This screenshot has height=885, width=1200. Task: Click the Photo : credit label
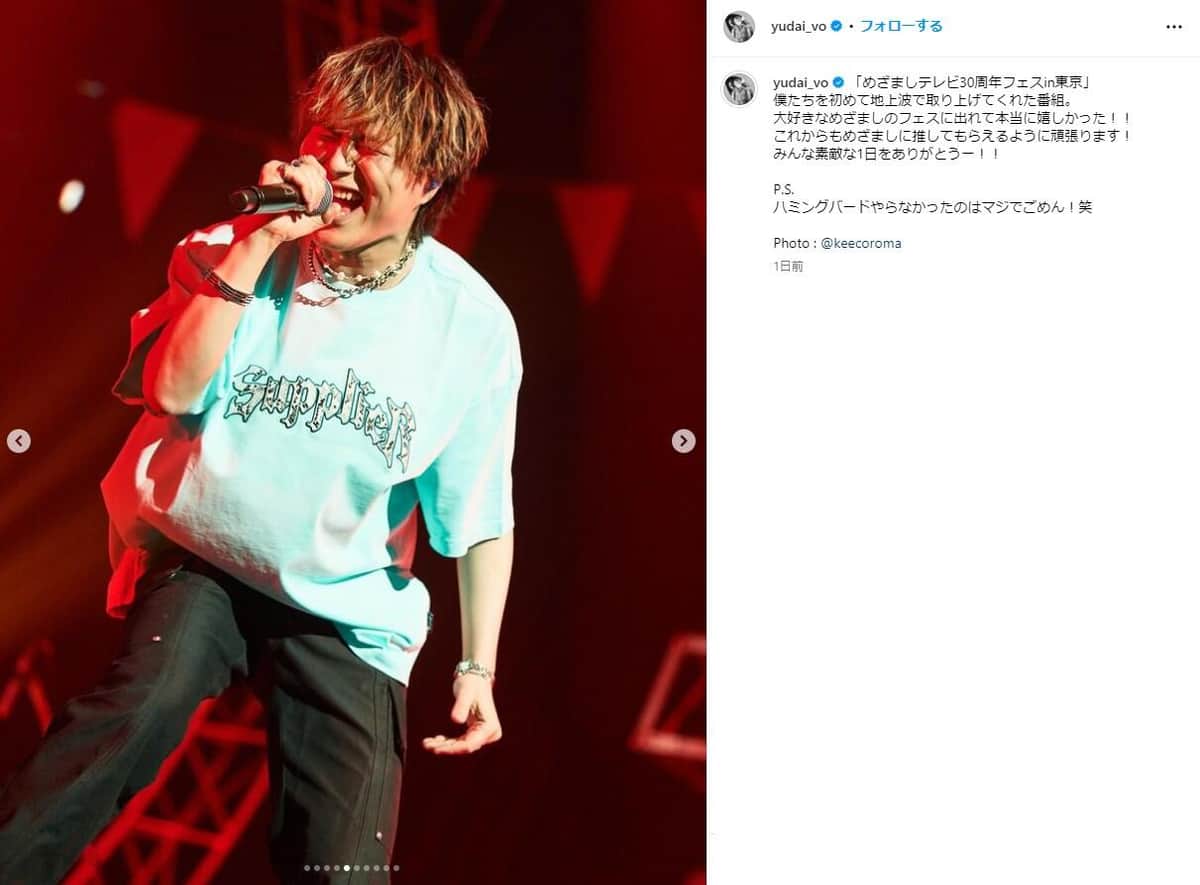coord(797,243)
